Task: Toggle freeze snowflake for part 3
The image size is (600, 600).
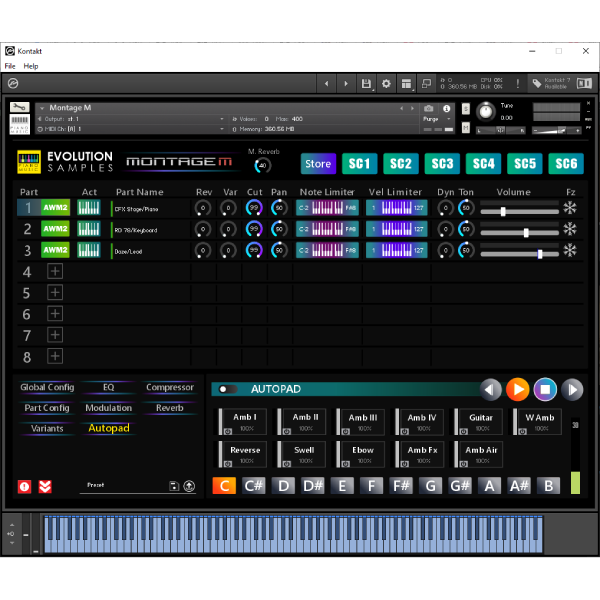Action: click(x=570, y=250)
